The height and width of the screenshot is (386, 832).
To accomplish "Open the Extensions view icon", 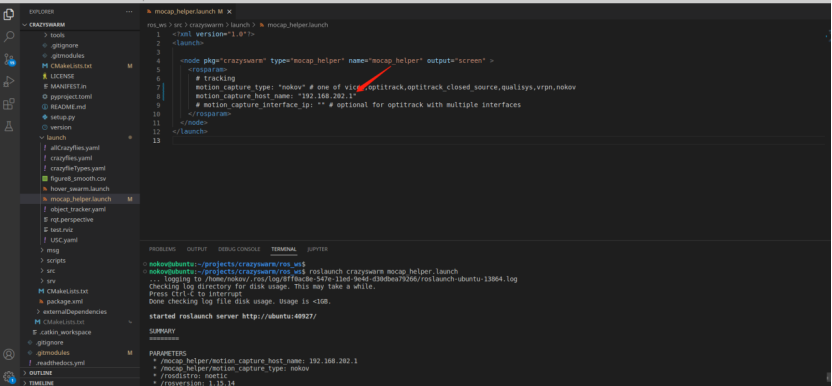I will click(9, 104).
